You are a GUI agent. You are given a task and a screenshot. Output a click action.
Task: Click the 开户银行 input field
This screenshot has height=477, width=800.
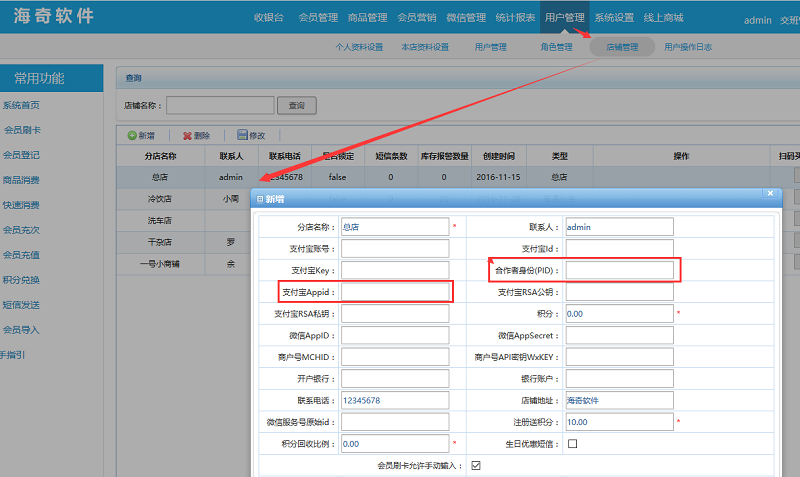tap(395, 379)
